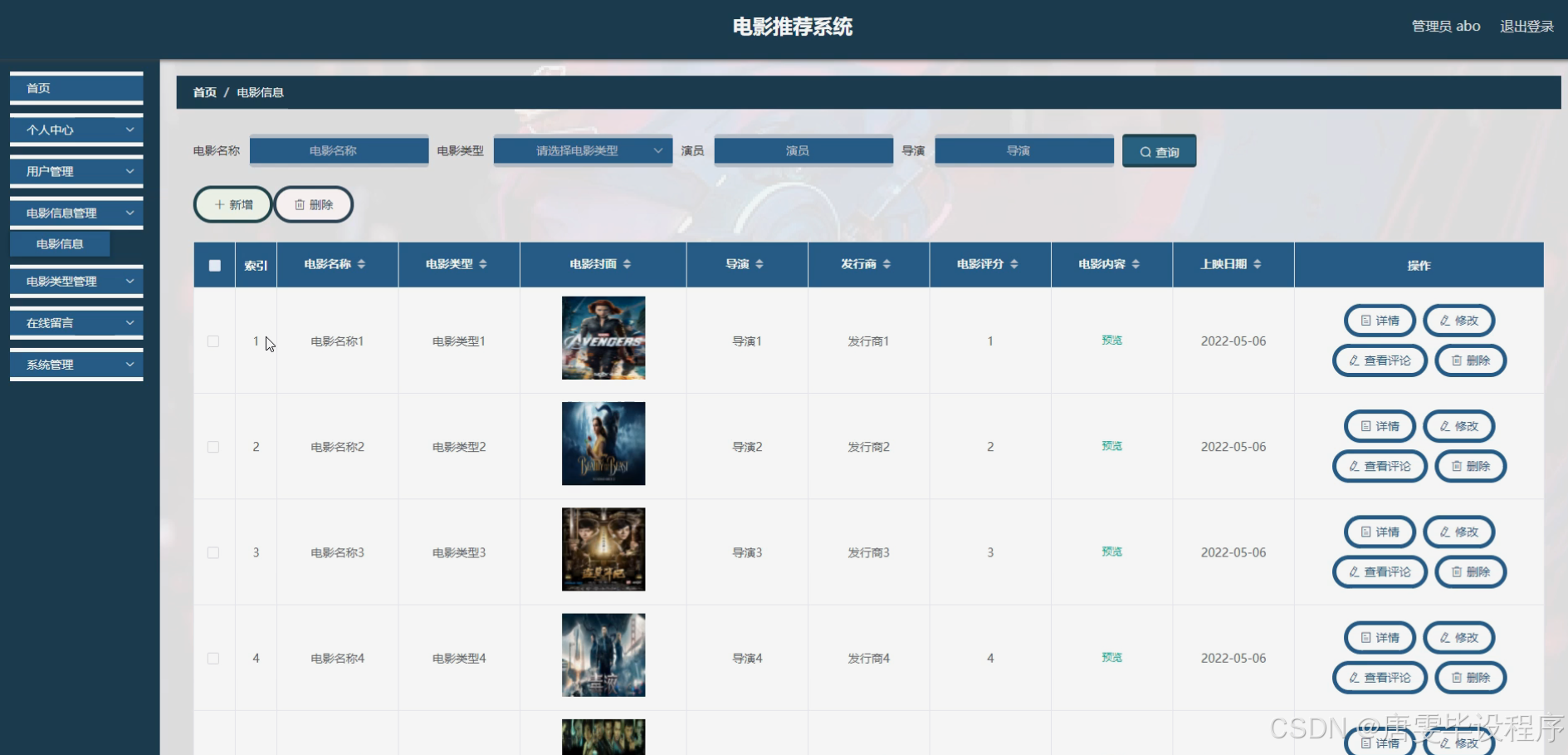The width and height of the screenshot is (1568, 755).
Task: Expand the 用户管理 sidebar menu
Action: [76, 171]
